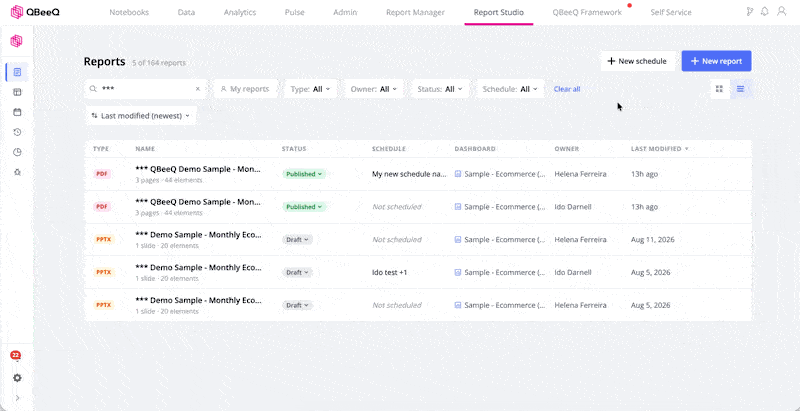800x411 pixels.
Task: Open the calendar schedules sidebar icon
Action: (x=17, y=112)
